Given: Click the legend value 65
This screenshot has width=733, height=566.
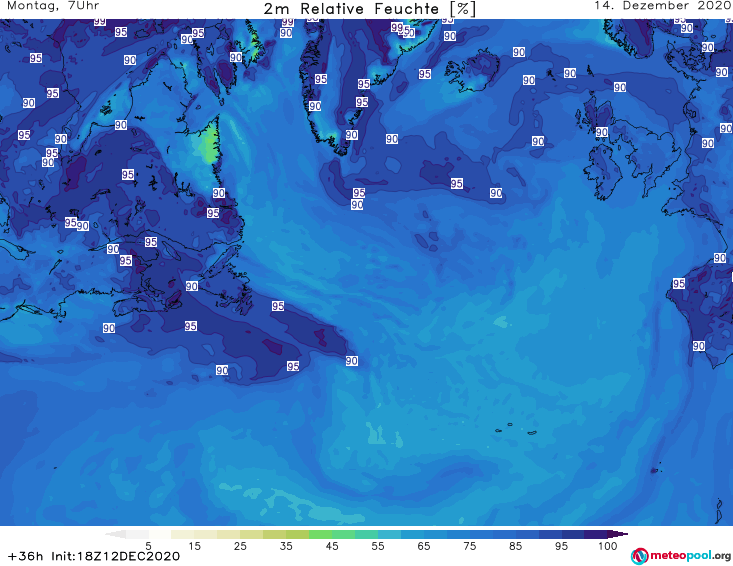Looking at the screenshot, I should (x=424, y=546).
